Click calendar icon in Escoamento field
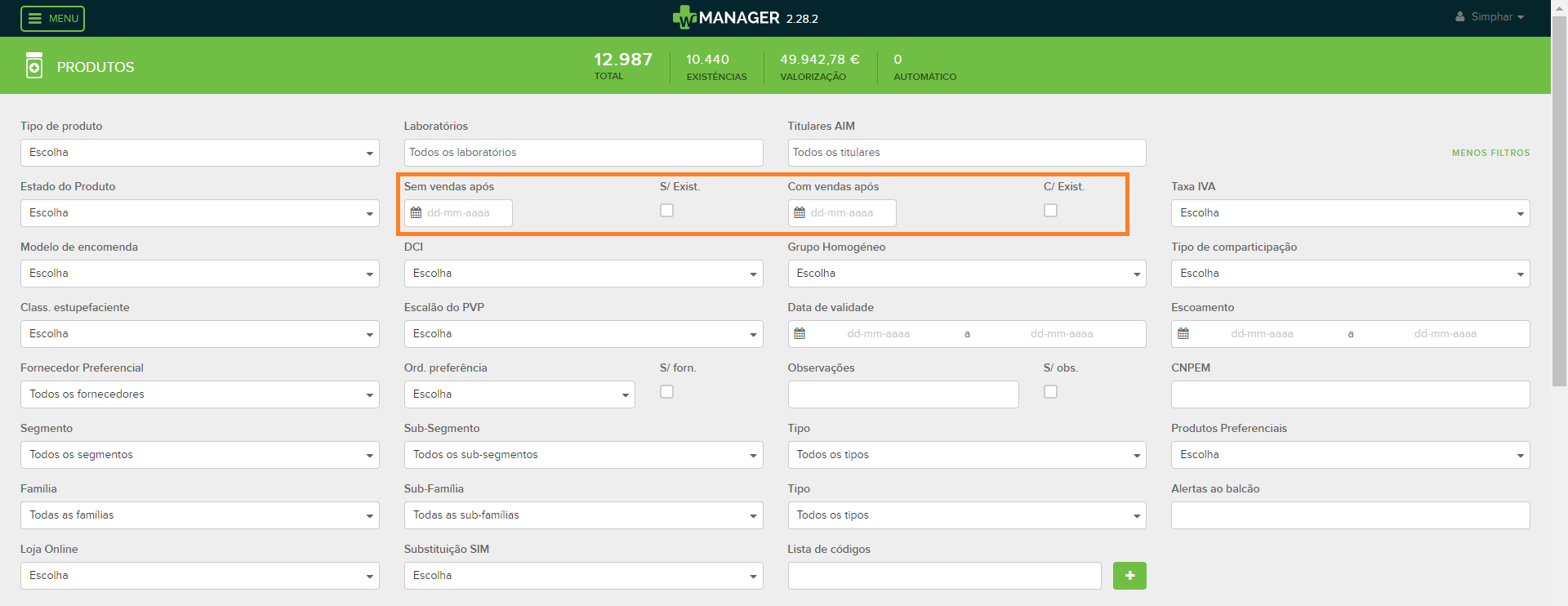The image size is (1568, 606). [x=1183, y=334]
